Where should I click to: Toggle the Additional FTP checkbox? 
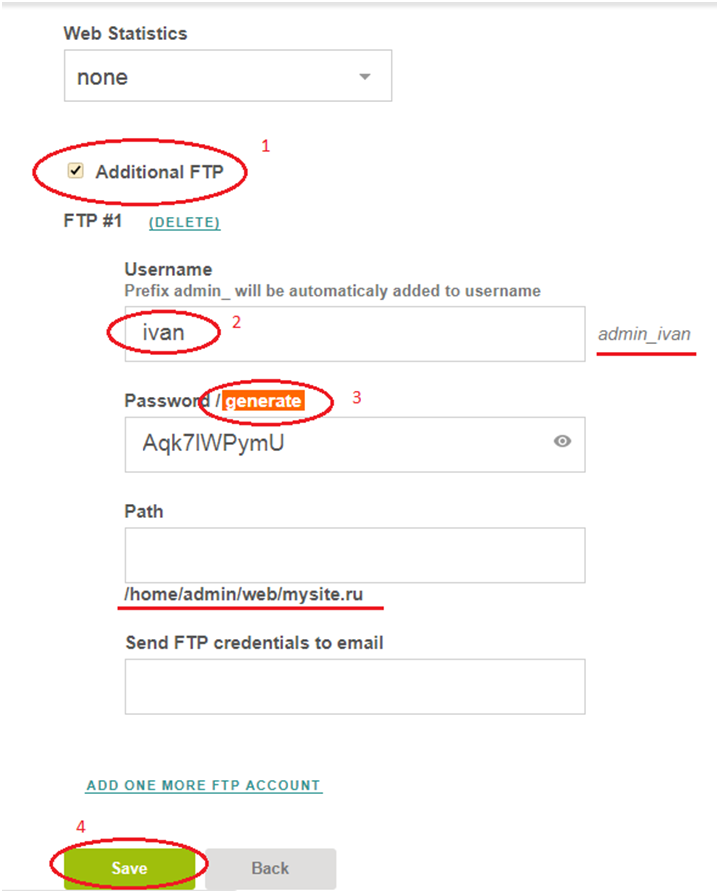pos(75,171)
